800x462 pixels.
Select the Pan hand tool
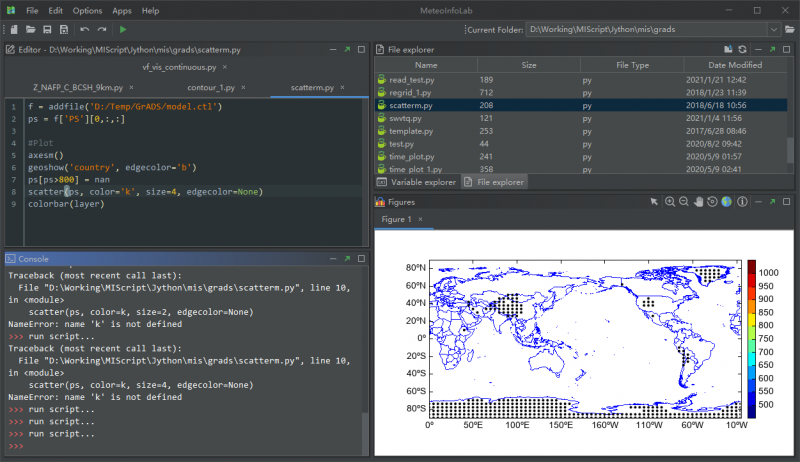[698, 202]
